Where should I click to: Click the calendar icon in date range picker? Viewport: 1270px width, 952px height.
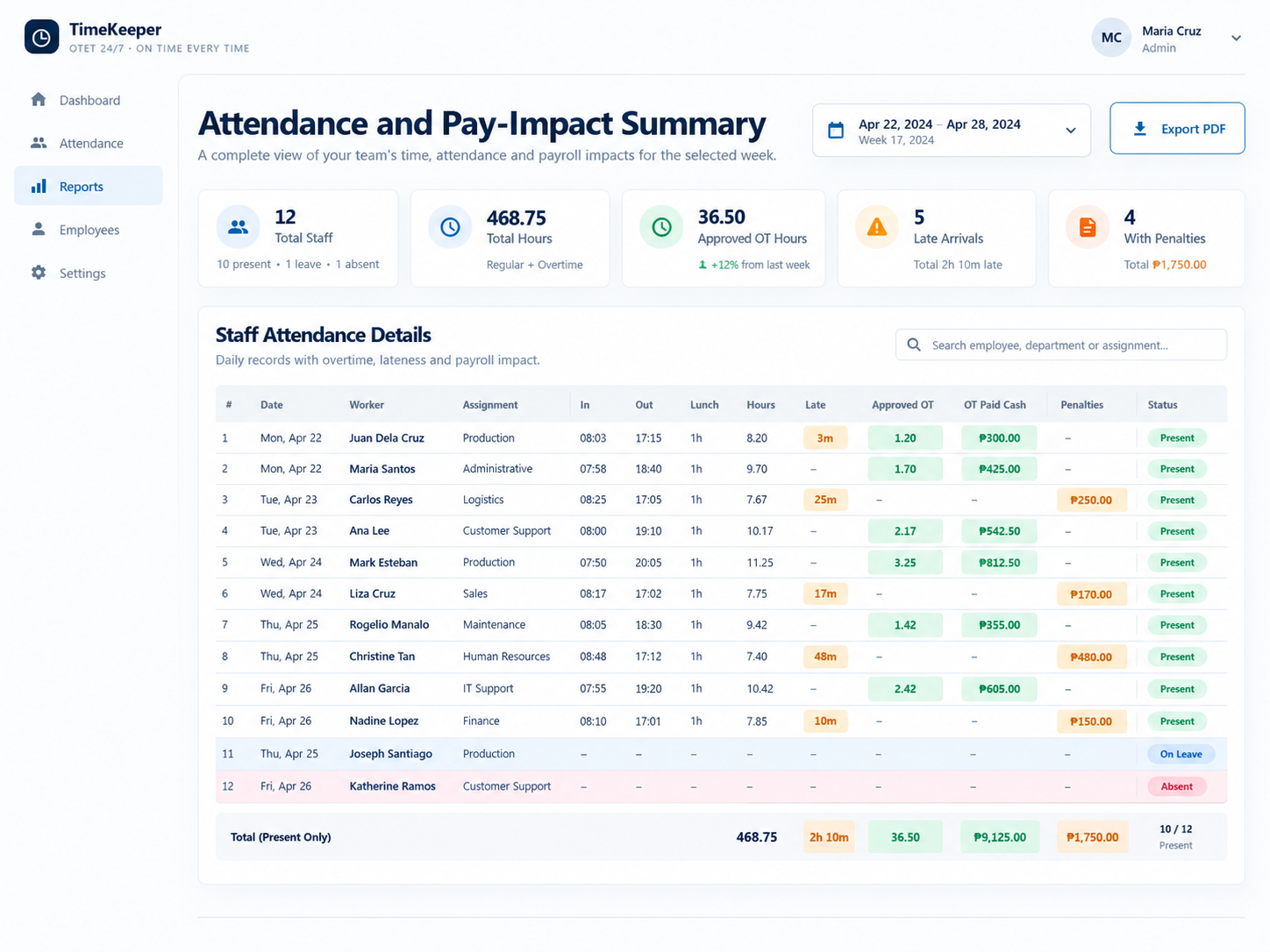click(x=836, y=131)
